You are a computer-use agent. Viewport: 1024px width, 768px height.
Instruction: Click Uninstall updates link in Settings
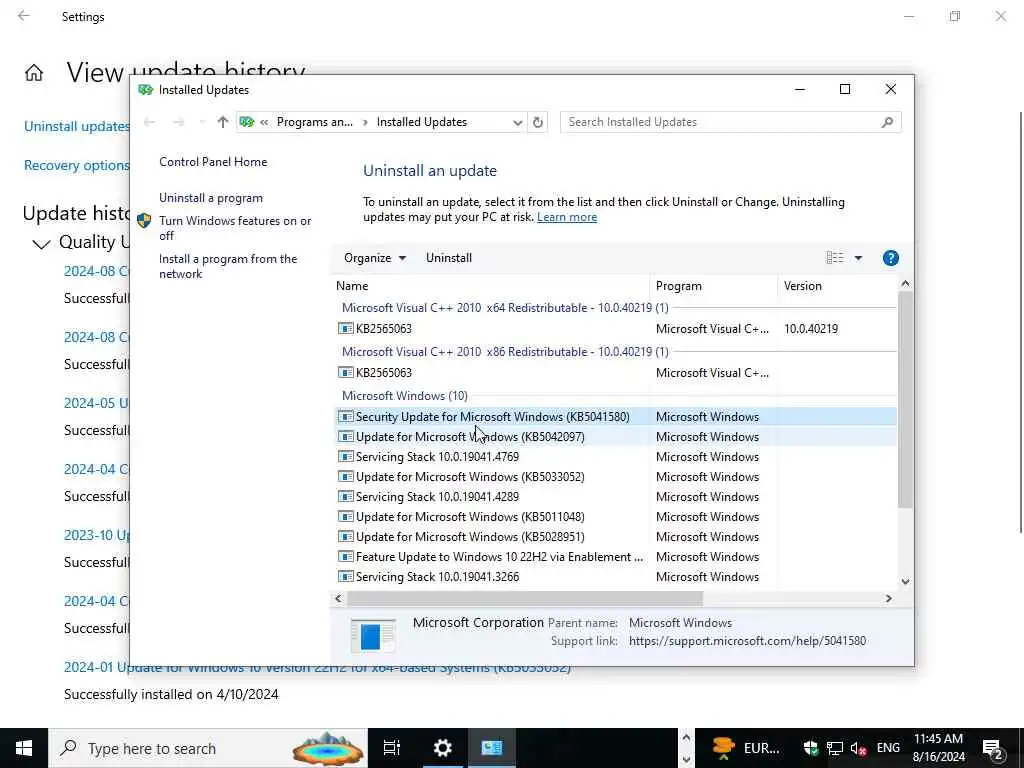pos(76,127)
